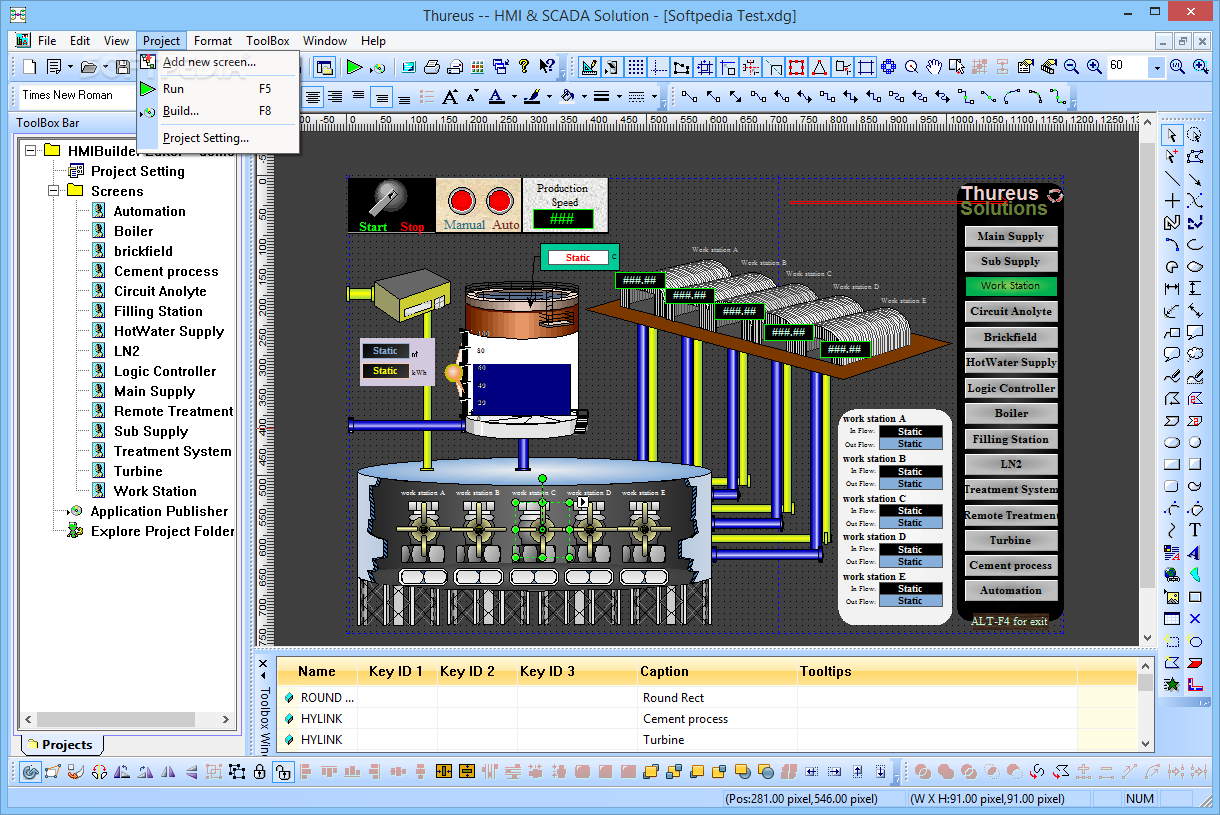
Task: Switch to the Projects tab
Action: [60, 744]
